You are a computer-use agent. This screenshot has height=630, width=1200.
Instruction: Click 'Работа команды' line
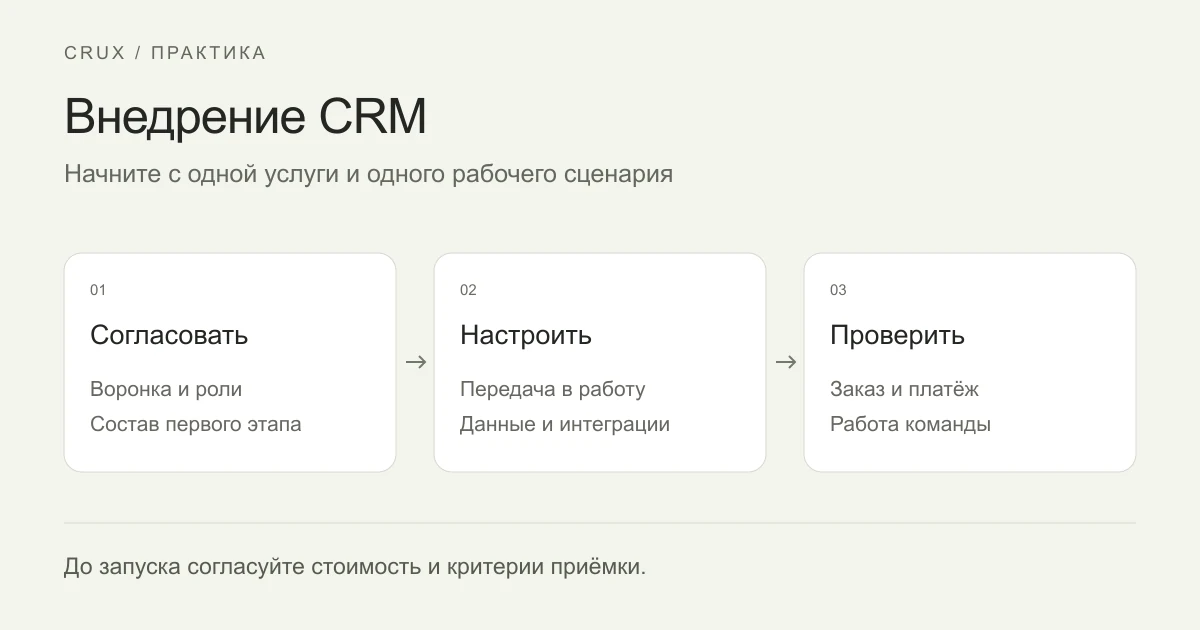(x=910, y=424)
